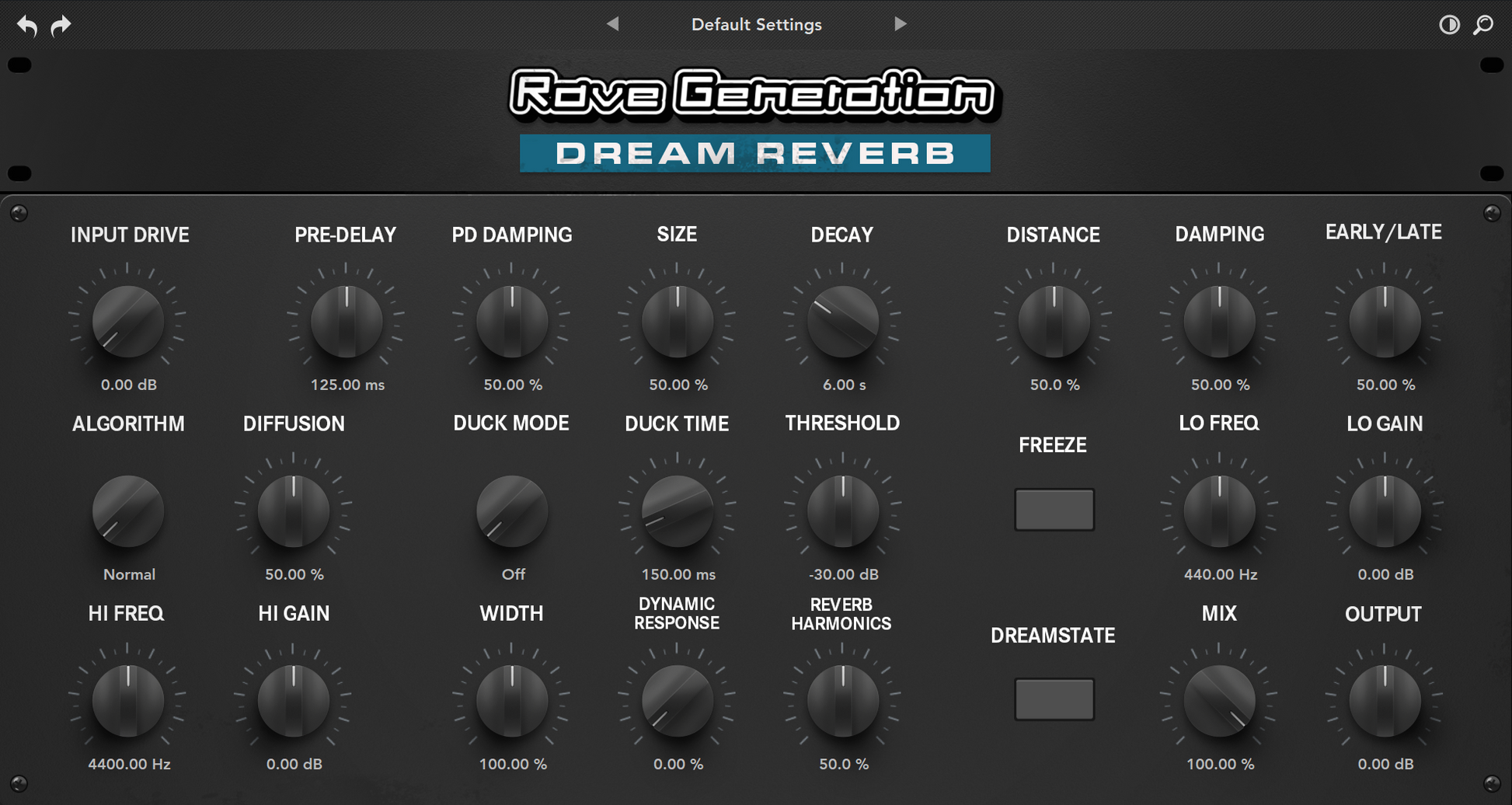The height and width of the screenshot is (805, 1512).
Task: Click the Mix knob
Action: click(x=1219, y=701)
